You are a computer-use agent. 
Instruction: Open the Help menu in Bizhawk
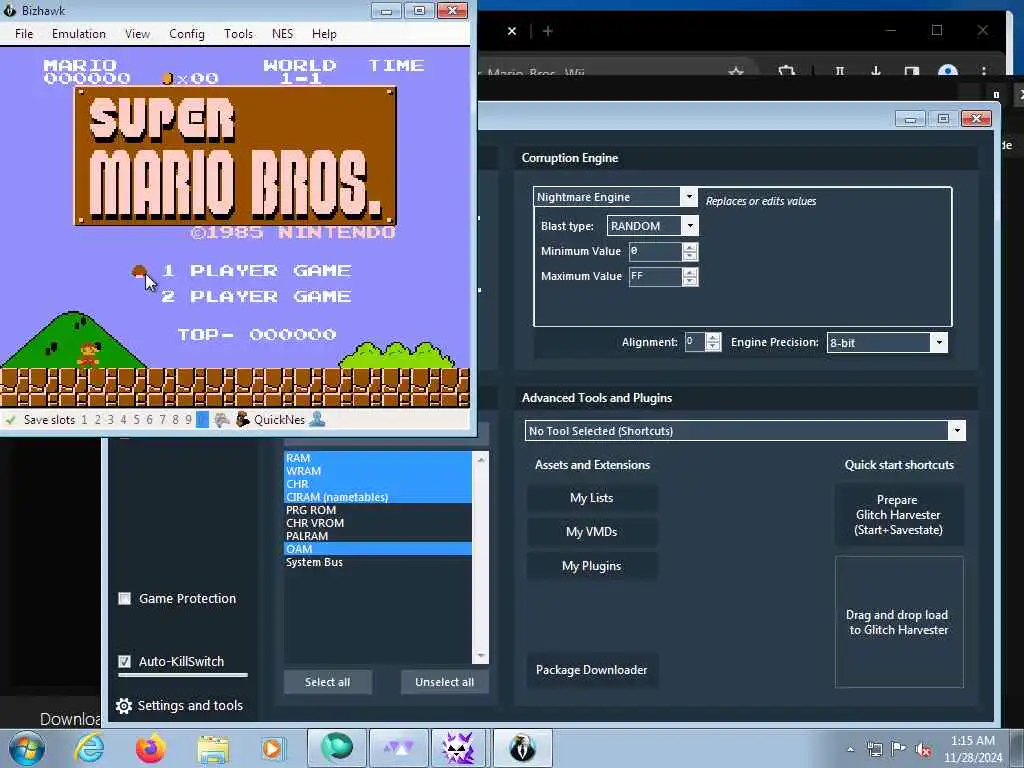coord(324,34)
